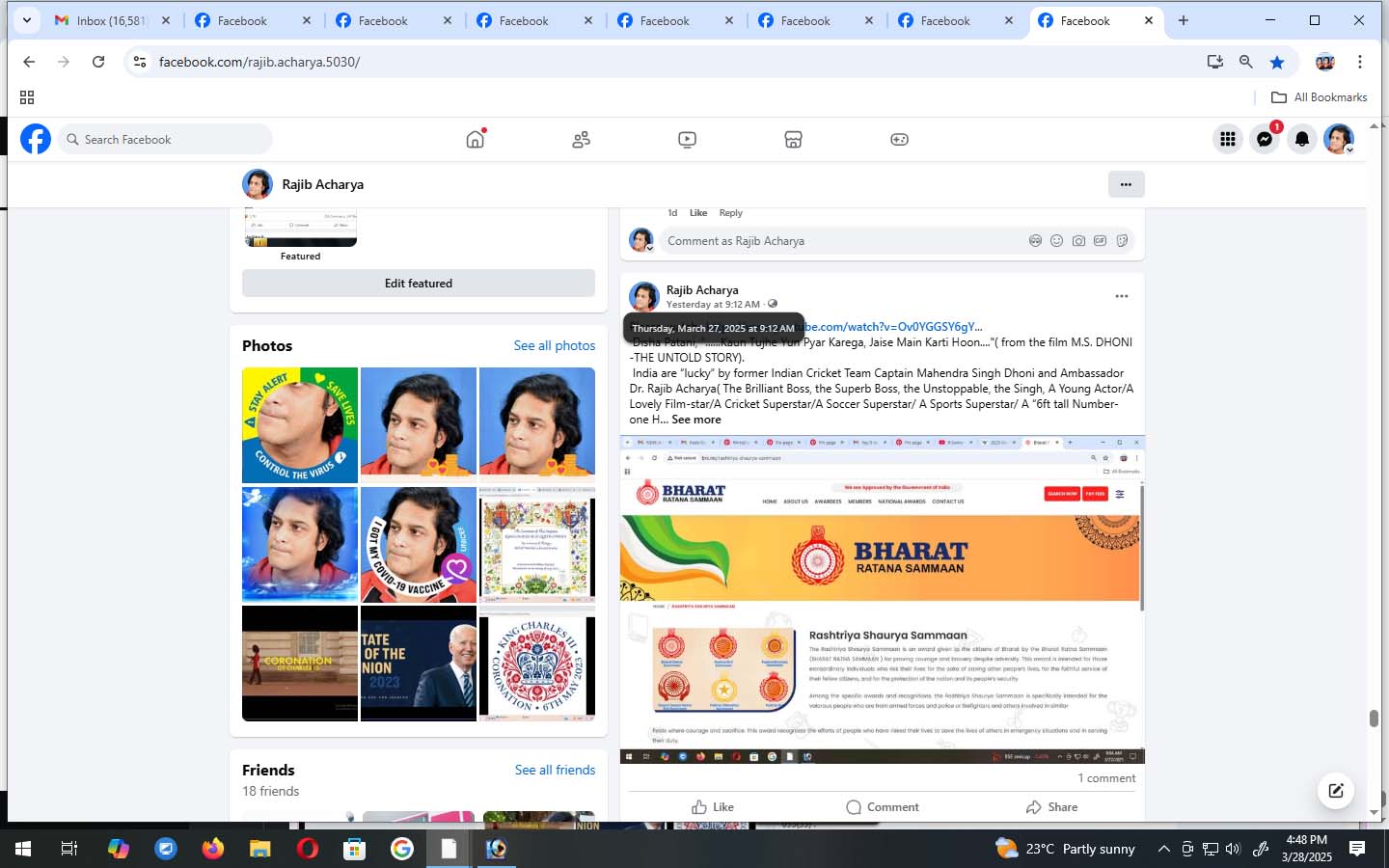Open the notifications bell icon

click(x=1302, y=139)
